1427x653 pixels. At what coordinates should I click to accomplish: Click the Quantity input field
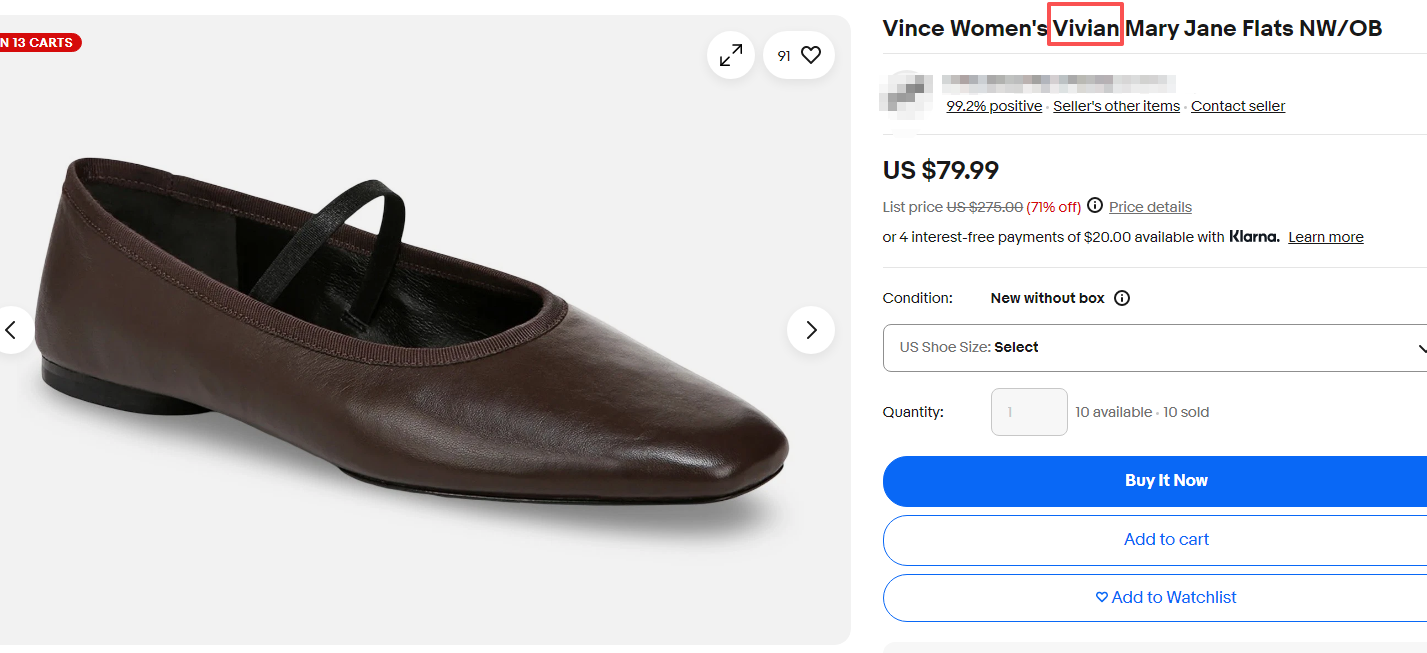[1029, 412]
